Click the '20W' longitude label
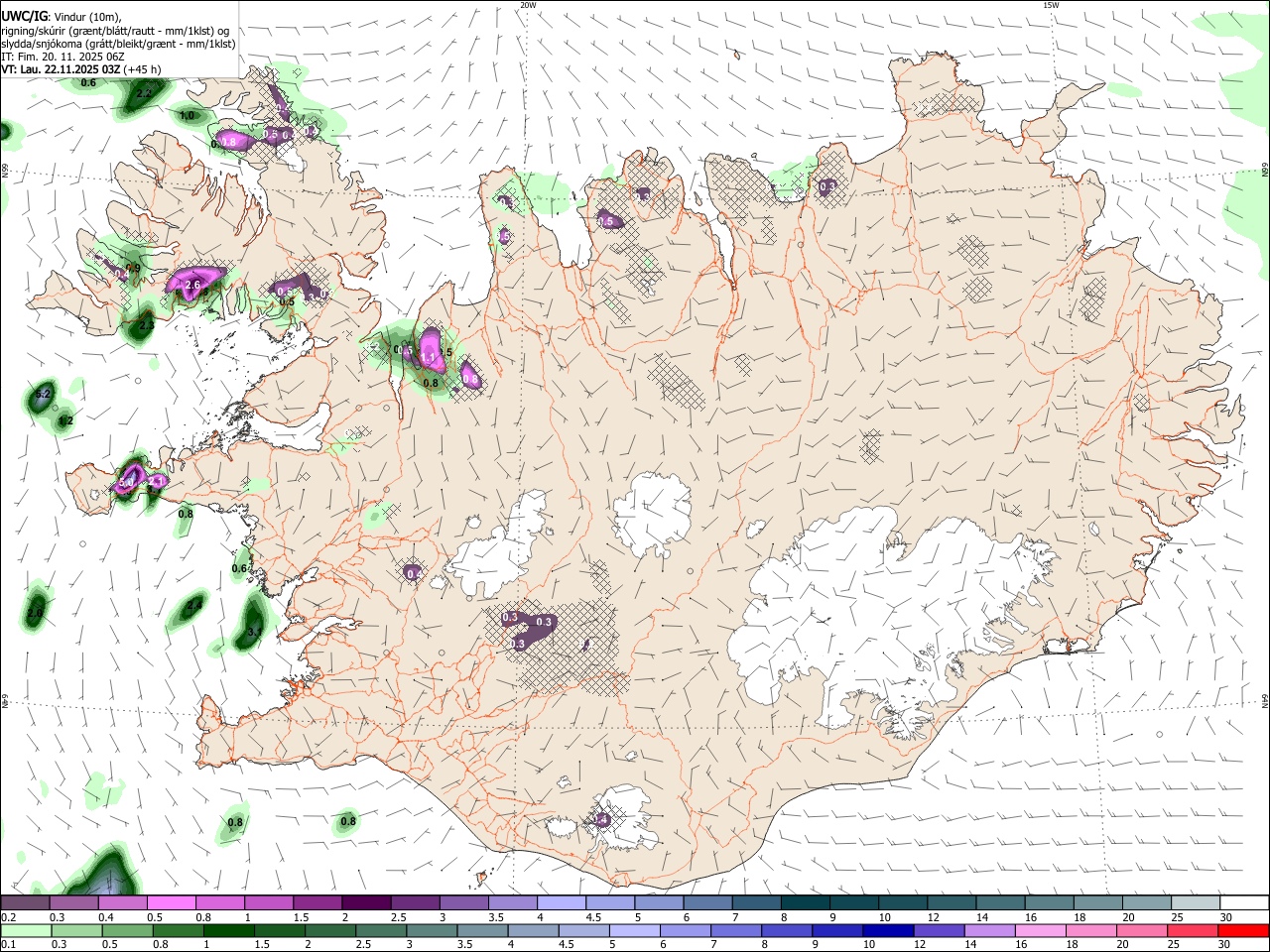1270x952 pixels. coord(528,5)
